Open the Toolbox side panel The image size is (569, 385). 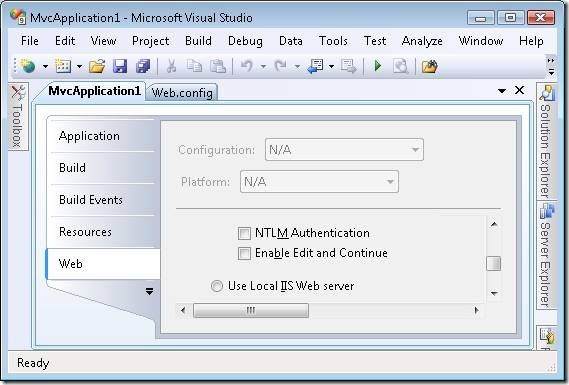[x=18, y=116]
